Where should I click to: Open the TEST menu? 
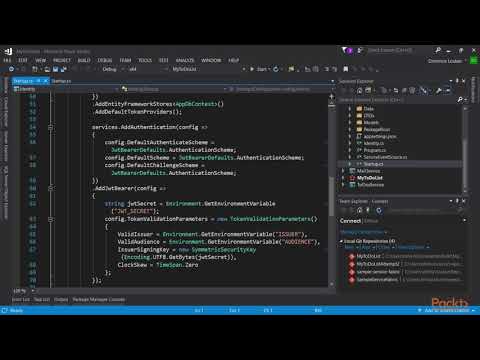coord(163,60)
